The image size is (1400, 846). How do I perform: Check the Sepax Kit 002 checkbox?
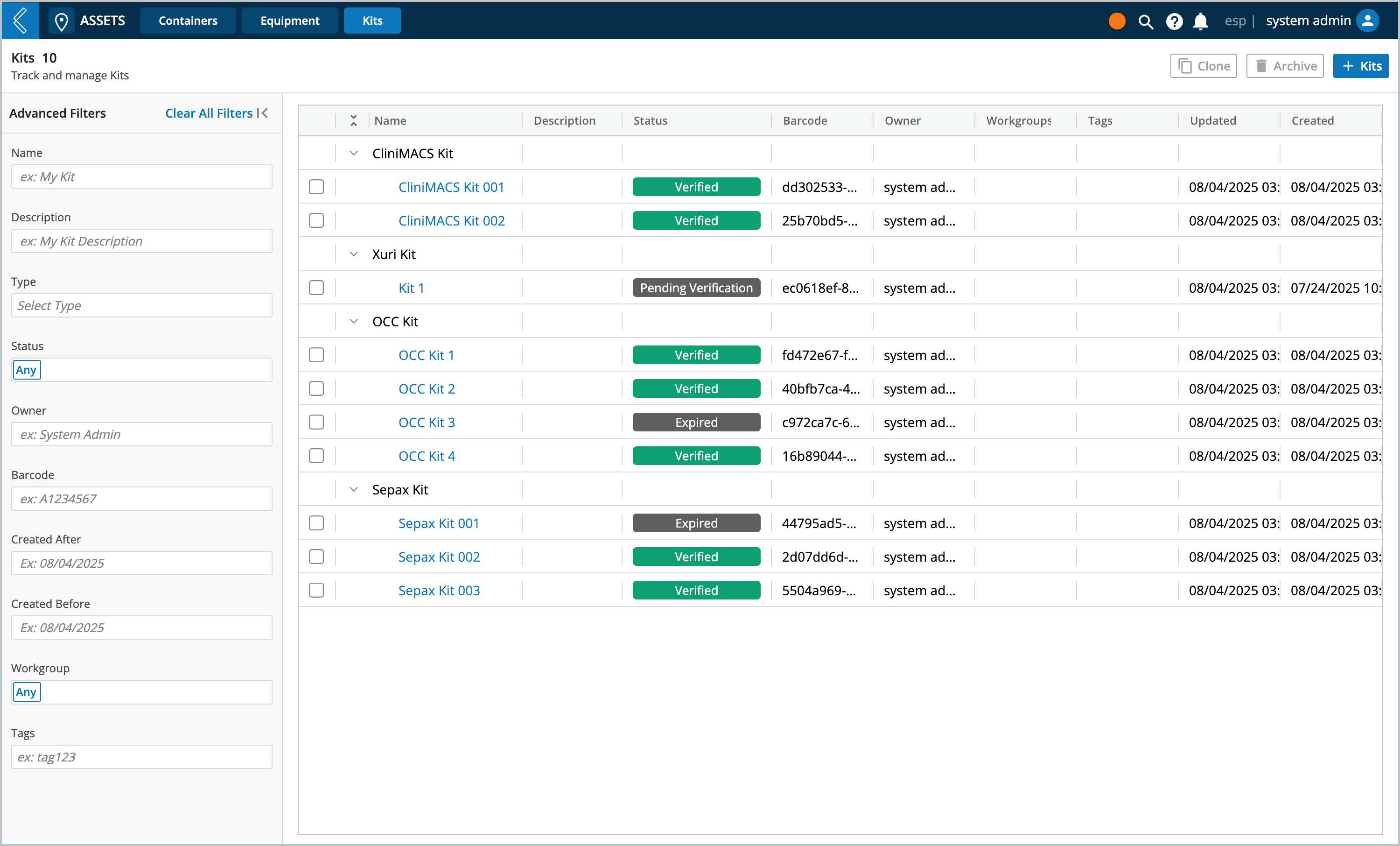tap(316, 556)
